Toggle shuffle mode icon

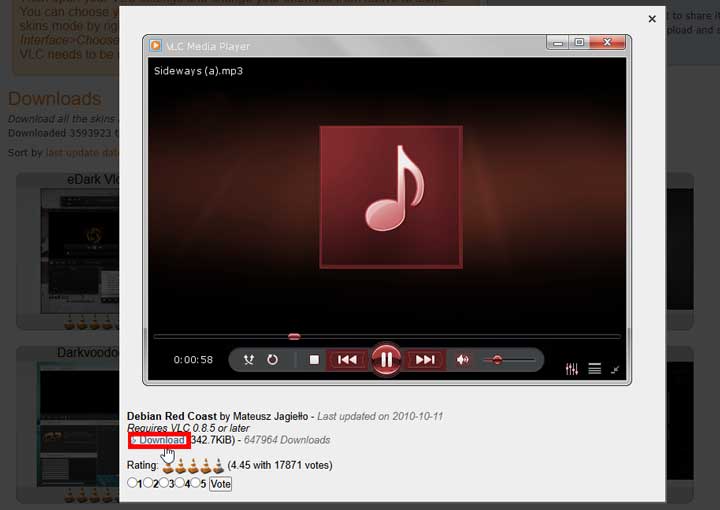click(248, 359)
